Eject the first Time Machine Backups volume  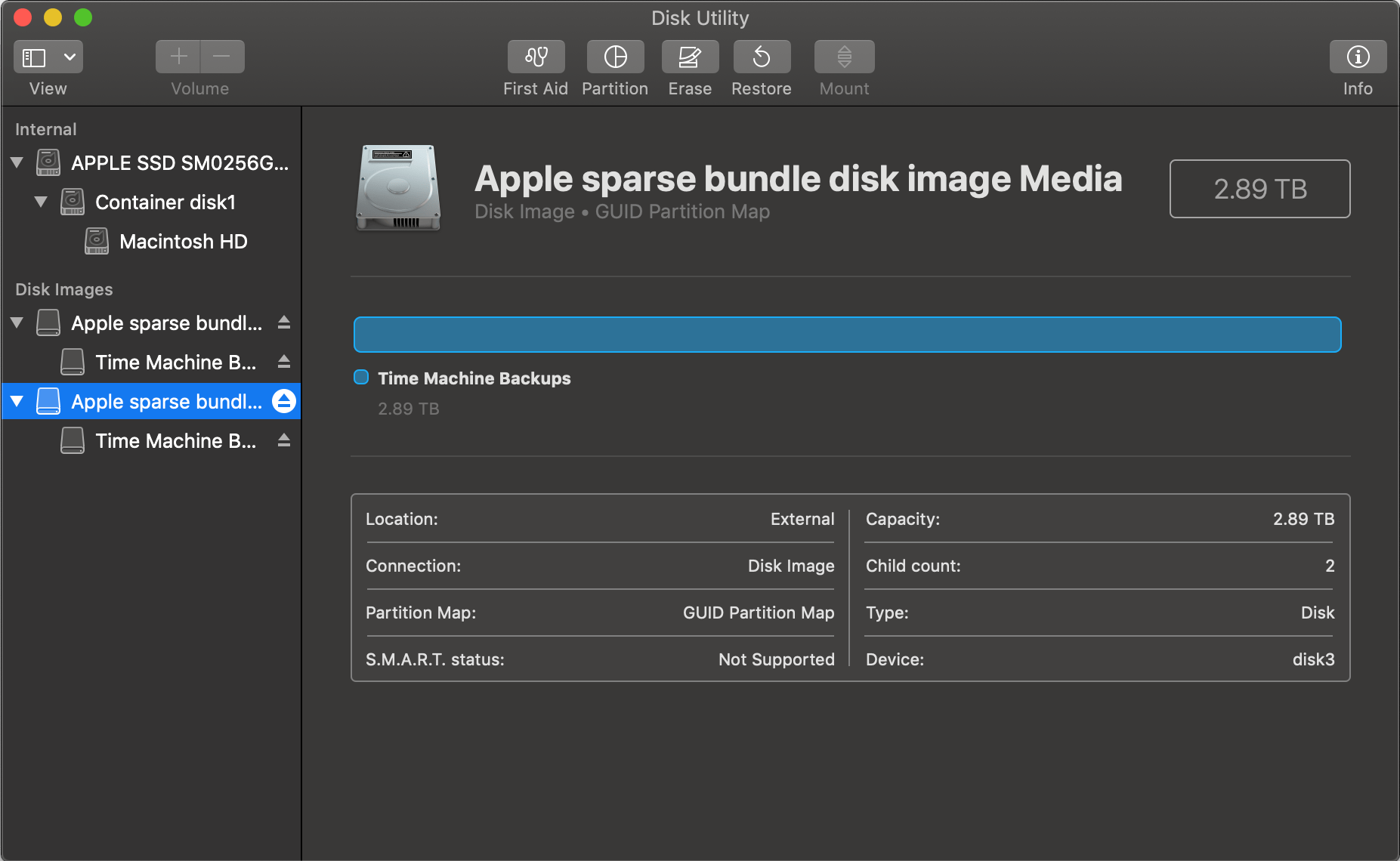coord(284,363)
